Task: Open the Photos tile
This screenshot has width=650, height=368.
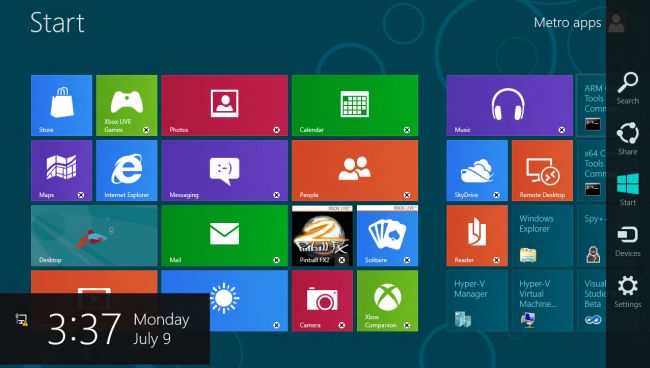Action: click(x=224, y=105)
